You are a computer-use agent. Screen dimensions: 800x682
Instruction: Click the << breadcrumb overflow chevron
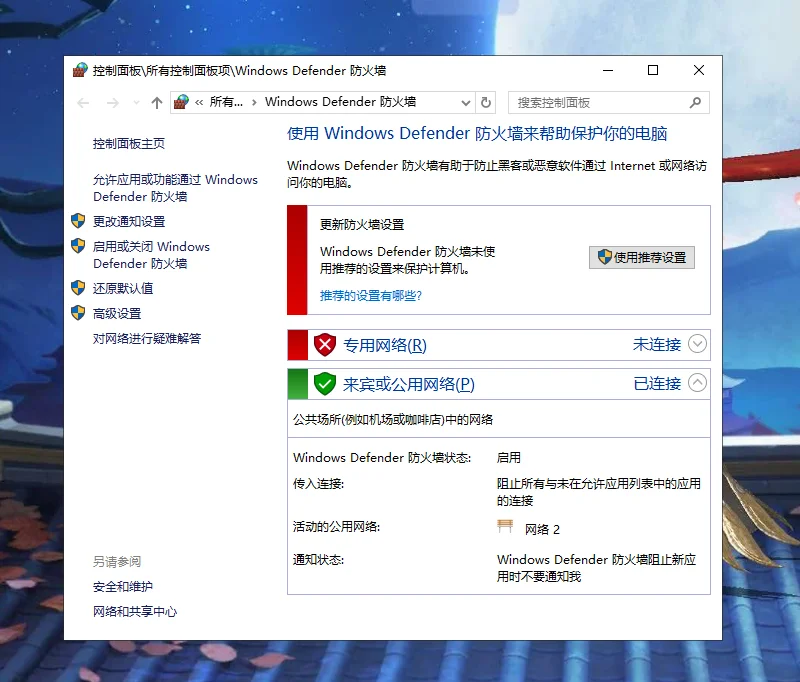(x=199, y=103)
